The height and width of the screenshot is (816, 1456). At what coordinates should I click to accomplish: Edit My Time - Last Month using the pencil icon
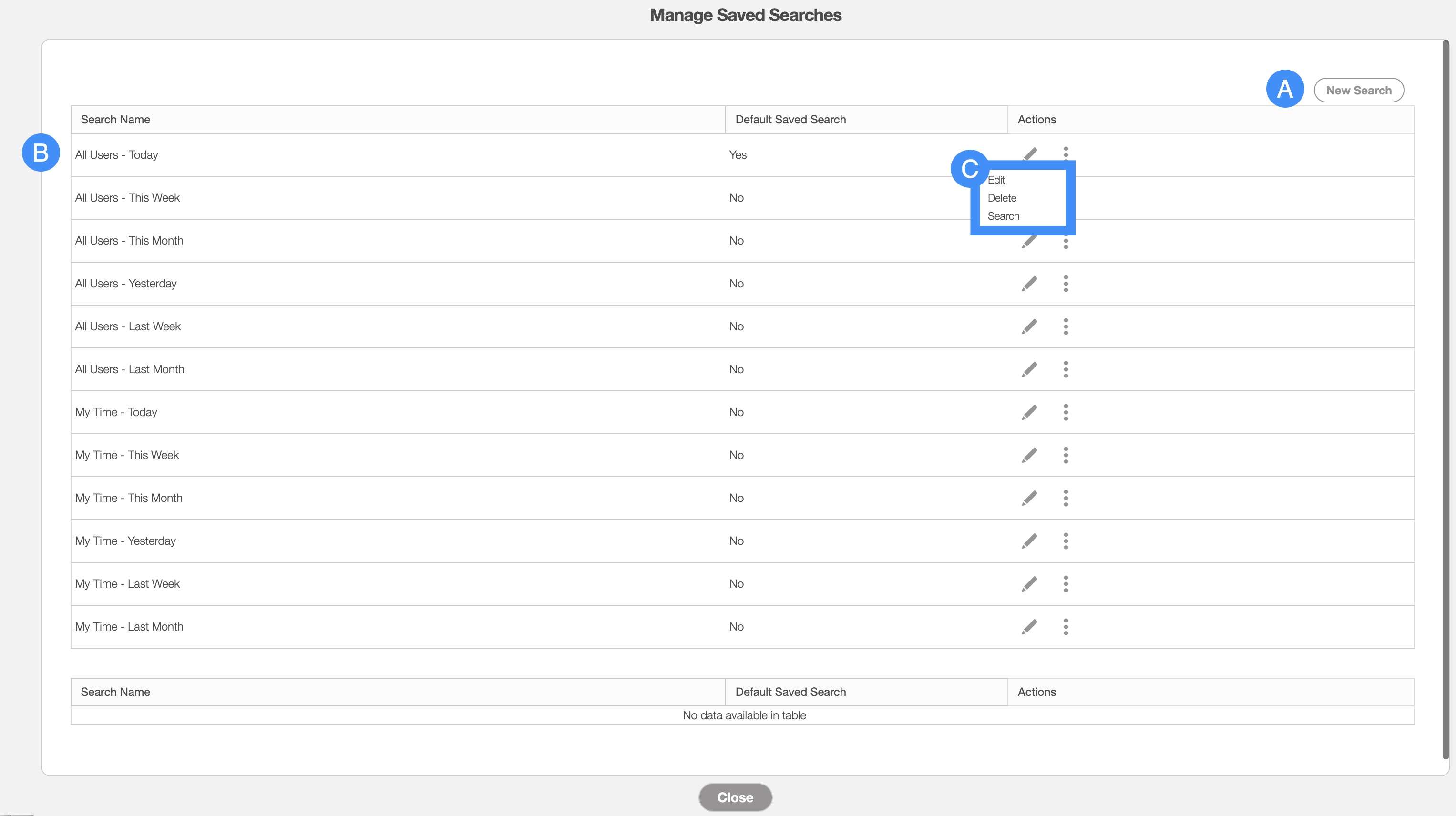point(1029,627)
